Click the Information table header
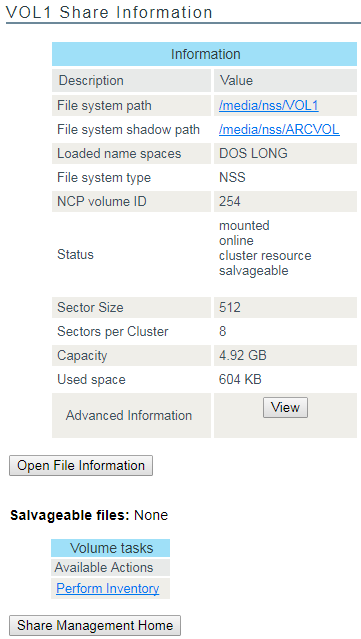Viewport: 361px width, 639px height. click(x=205, y=54)
